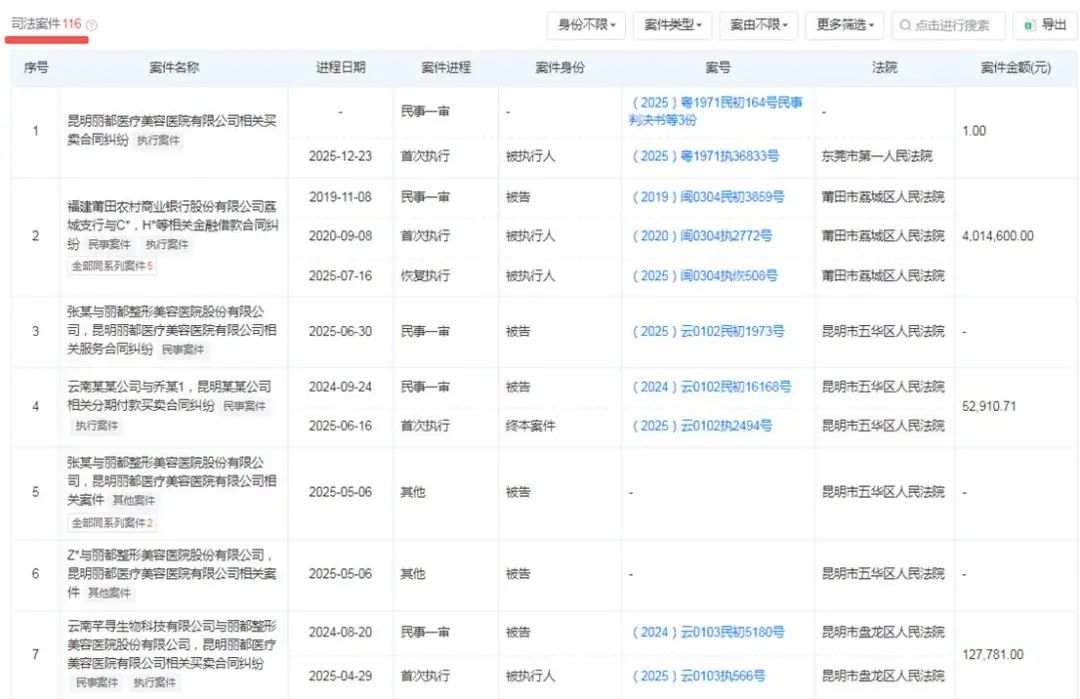Click the 其他案件 tag in row 6
Image resolution: width=1080 pixels, height=699 pixels.
[x=109, y=593]
